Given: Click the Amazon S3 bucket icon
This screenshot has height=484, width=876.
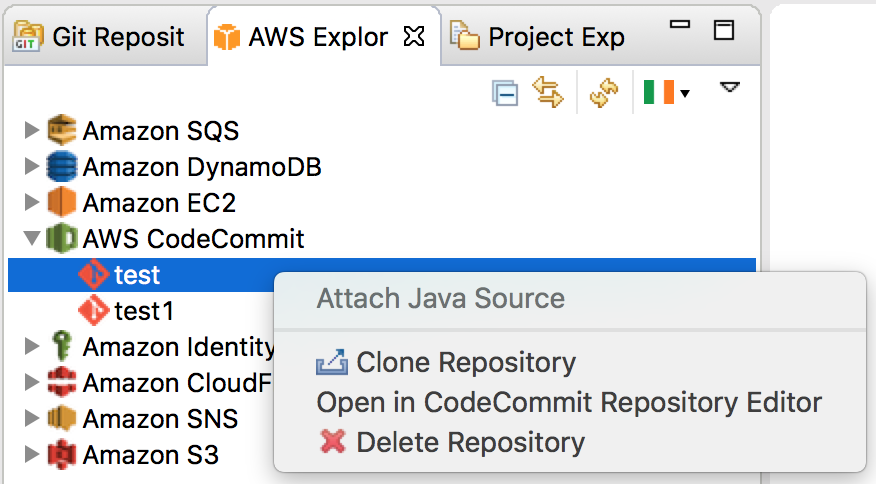Looking at the screenshot, I should (62, 455).
